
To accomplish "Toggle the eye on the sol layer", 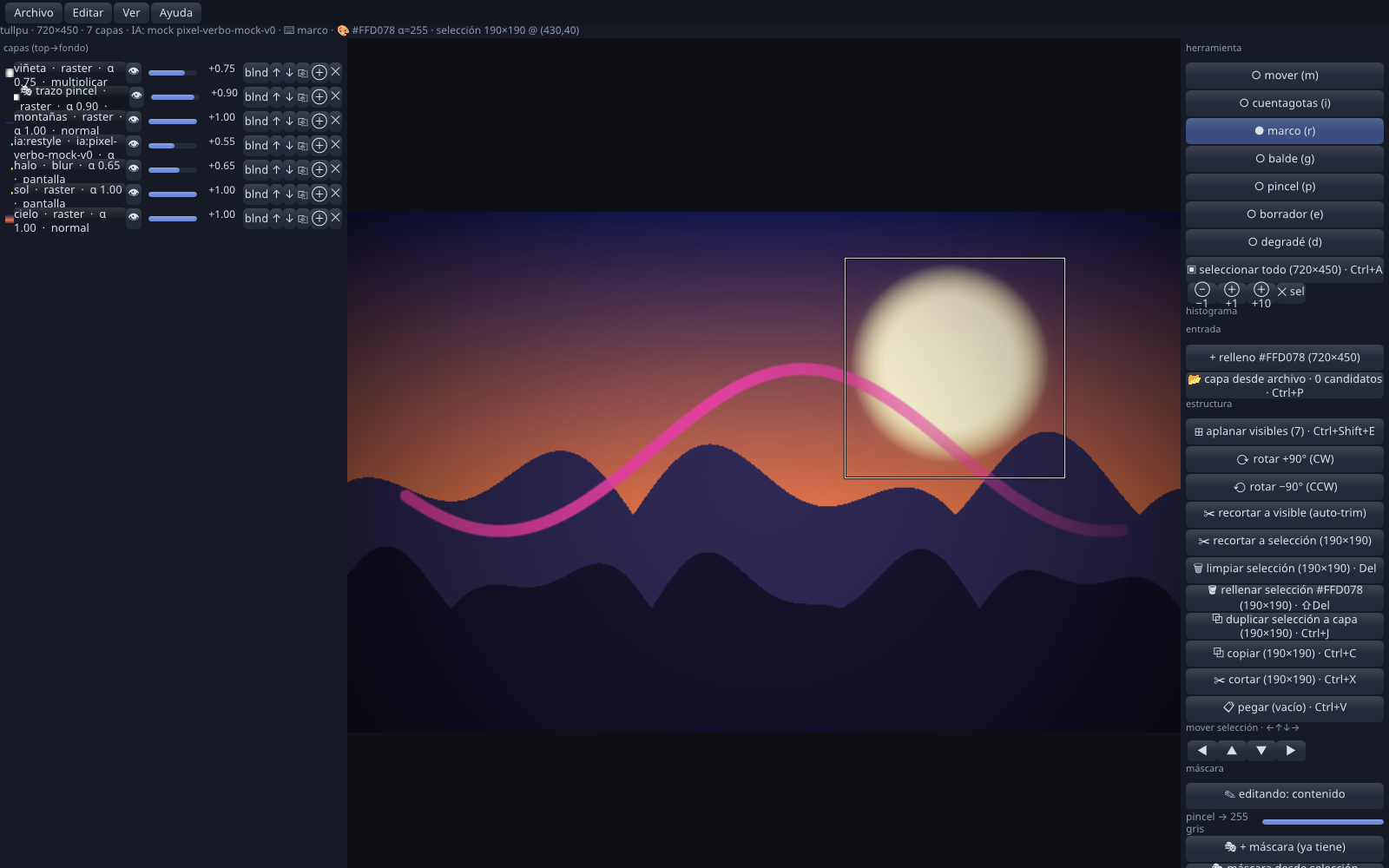I will 134,193.
